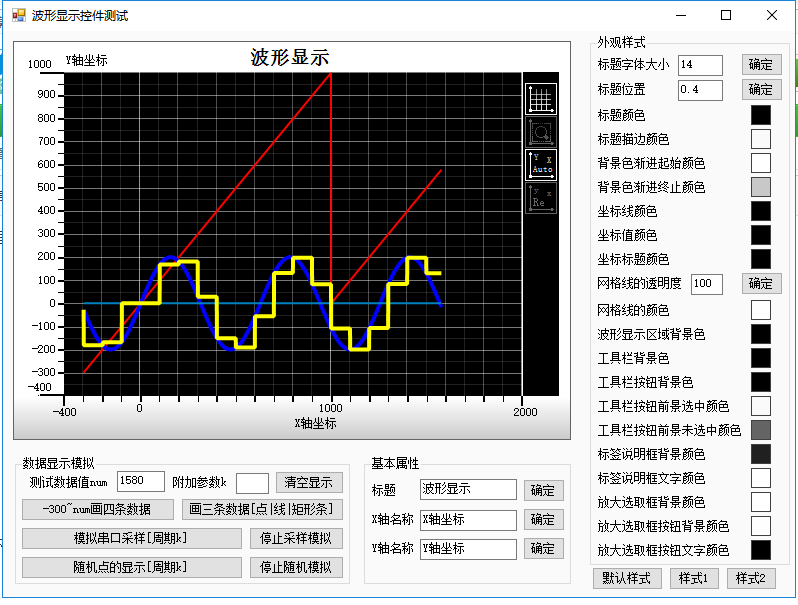Start 随机点的显示[周期k]

132,567
